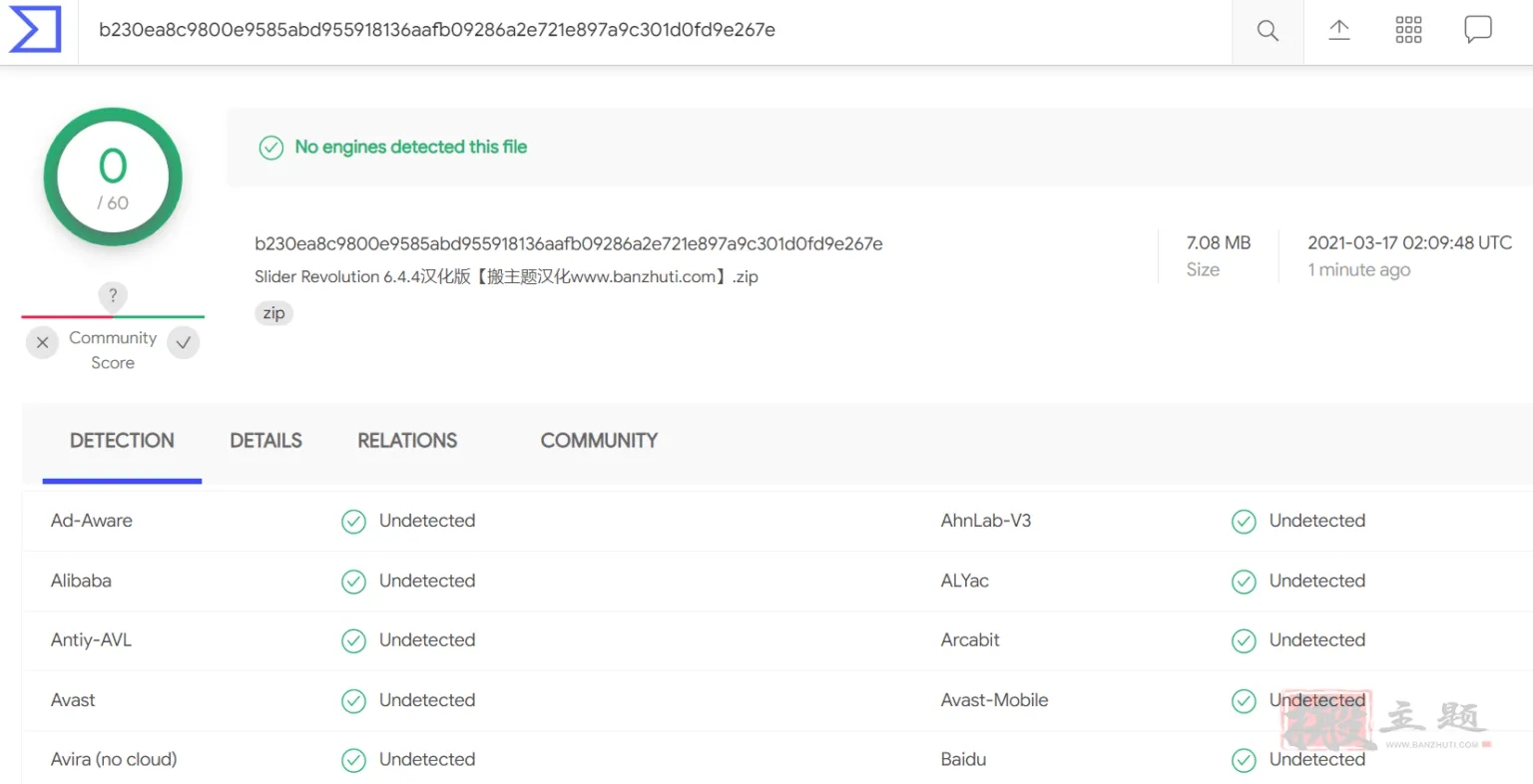Open the VirusTotal home logo
This screenshot has width=1533, height=784.
tap(35, 30)
